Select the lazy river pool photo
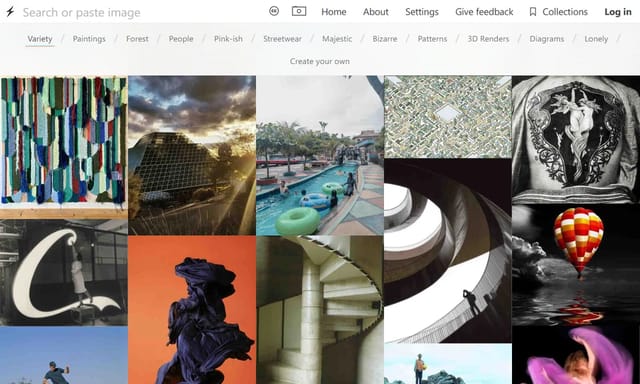Image resolution: width=640 pixels, height=384 pixels. 320,155
